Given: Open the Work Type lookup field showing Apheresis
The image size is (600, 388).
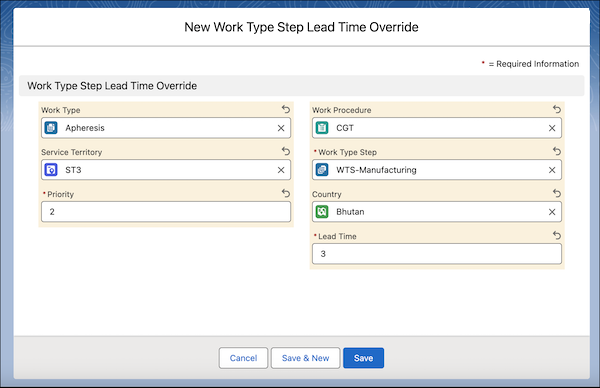Looking at the screenshot, I should coord(166,128).
